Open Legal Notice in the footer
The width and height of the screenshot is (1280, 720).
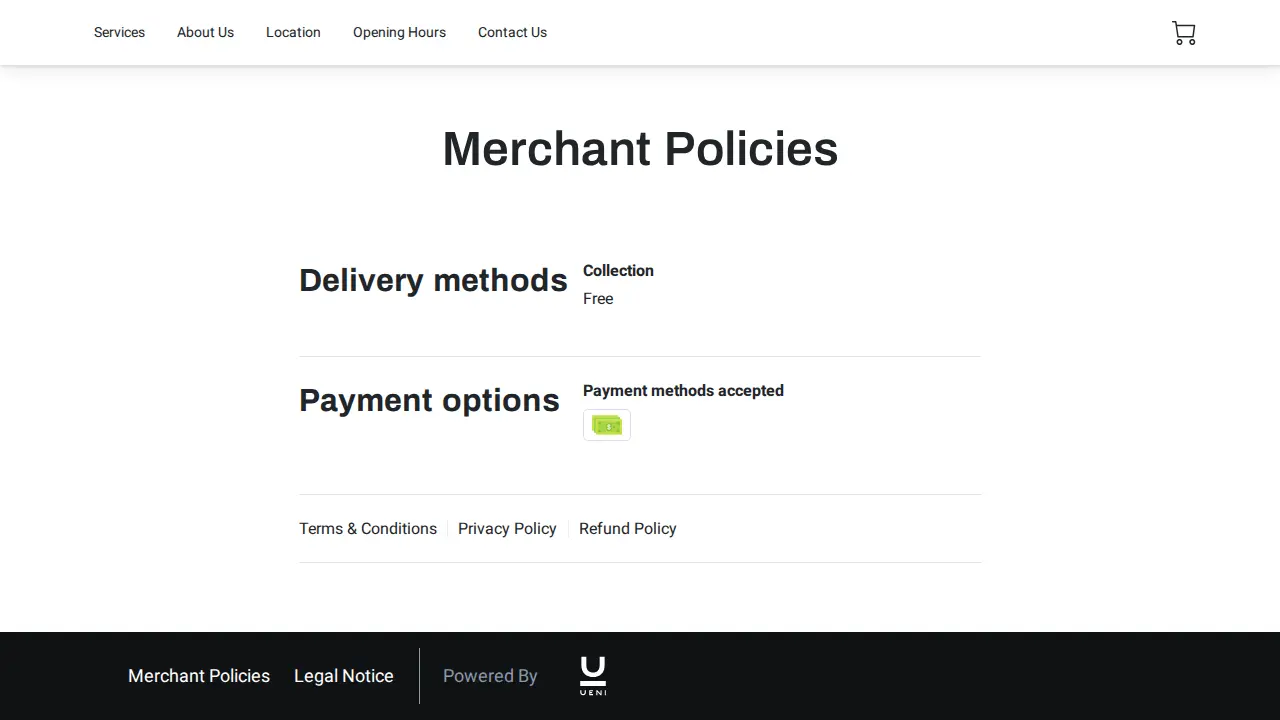344,676
